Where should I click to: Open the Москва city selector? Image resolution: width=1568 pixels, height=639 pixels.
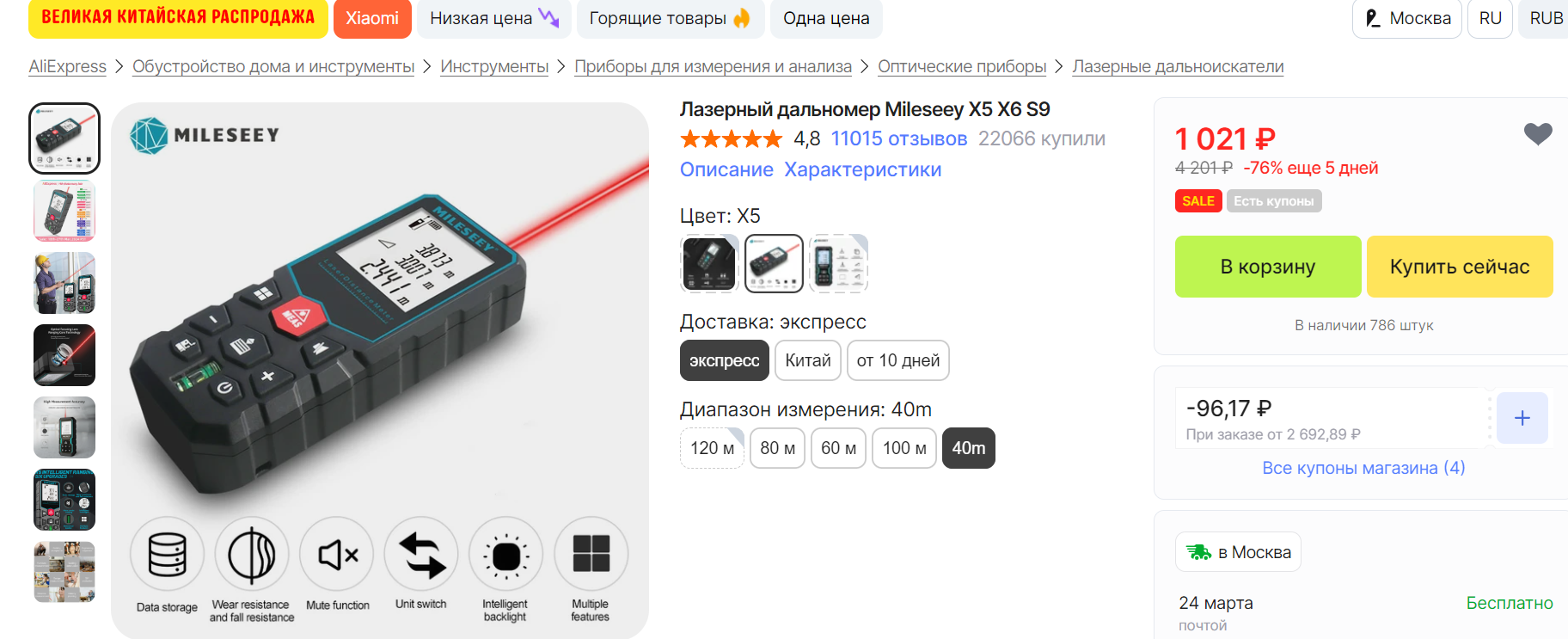1407,18
